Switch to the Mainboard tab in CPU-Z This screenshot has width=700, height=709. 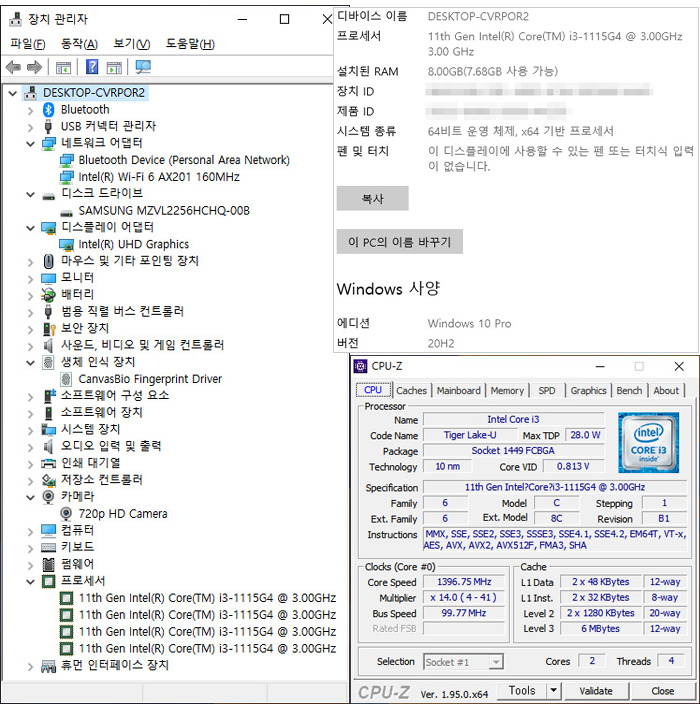[x=459, y=390]
